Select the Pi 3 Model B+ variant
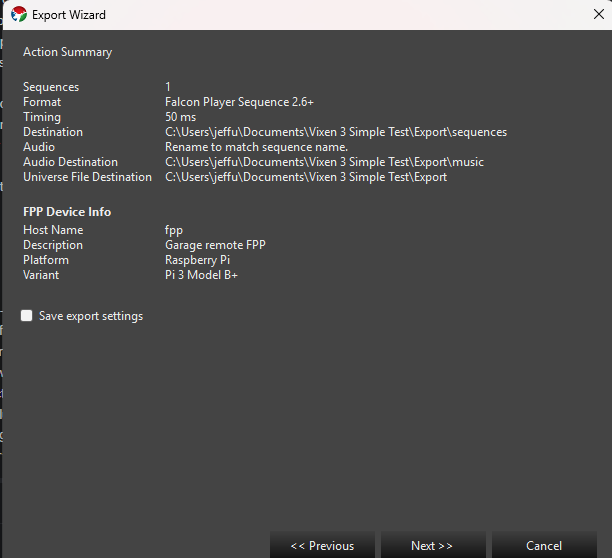Image resolution: width=612 pixels, height=558 pixels. tap(201, 275)
